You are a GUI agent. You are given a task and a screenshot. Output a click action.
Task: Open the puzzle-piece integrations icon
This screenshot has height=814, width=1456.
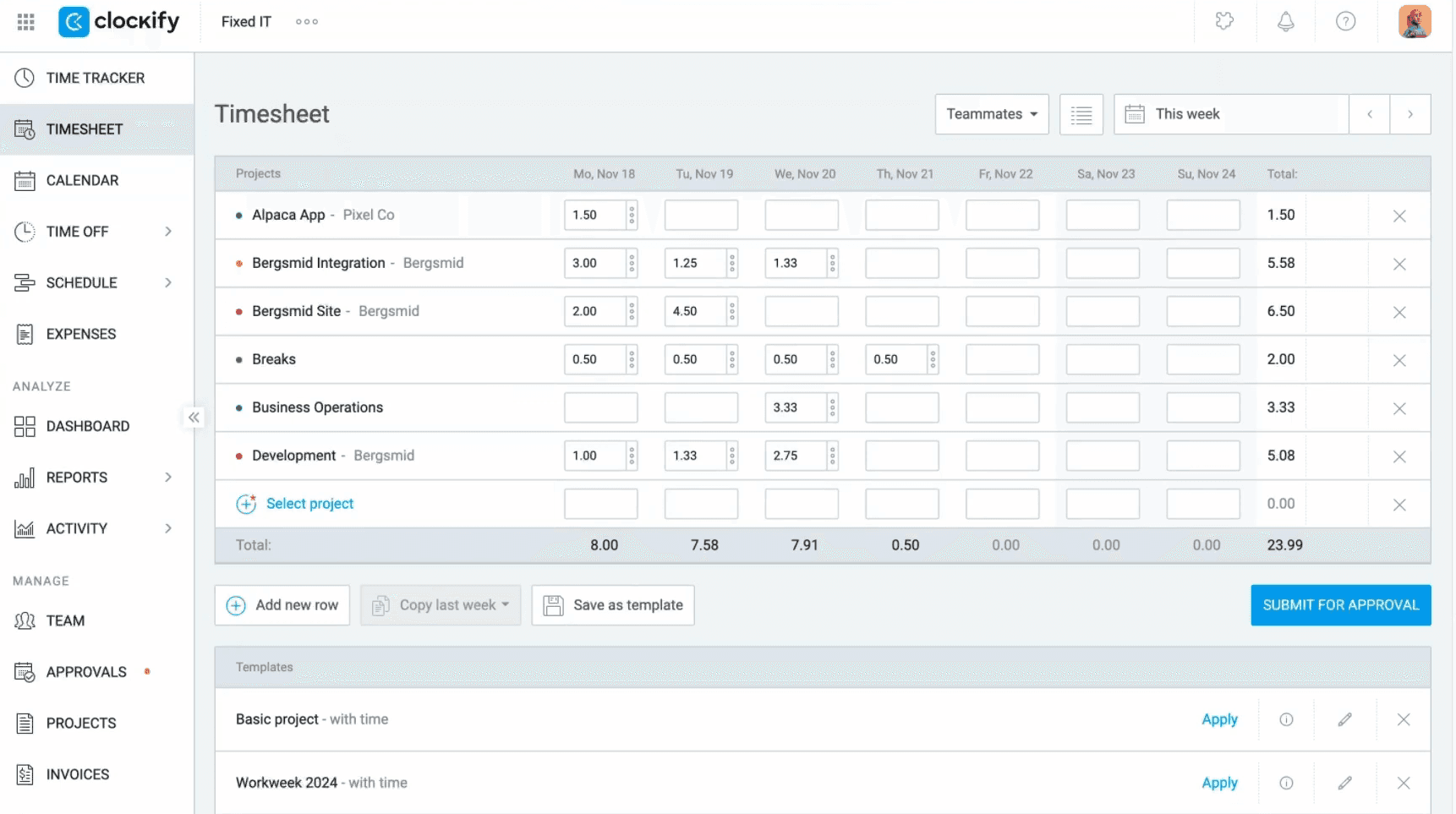(1224, 22)
